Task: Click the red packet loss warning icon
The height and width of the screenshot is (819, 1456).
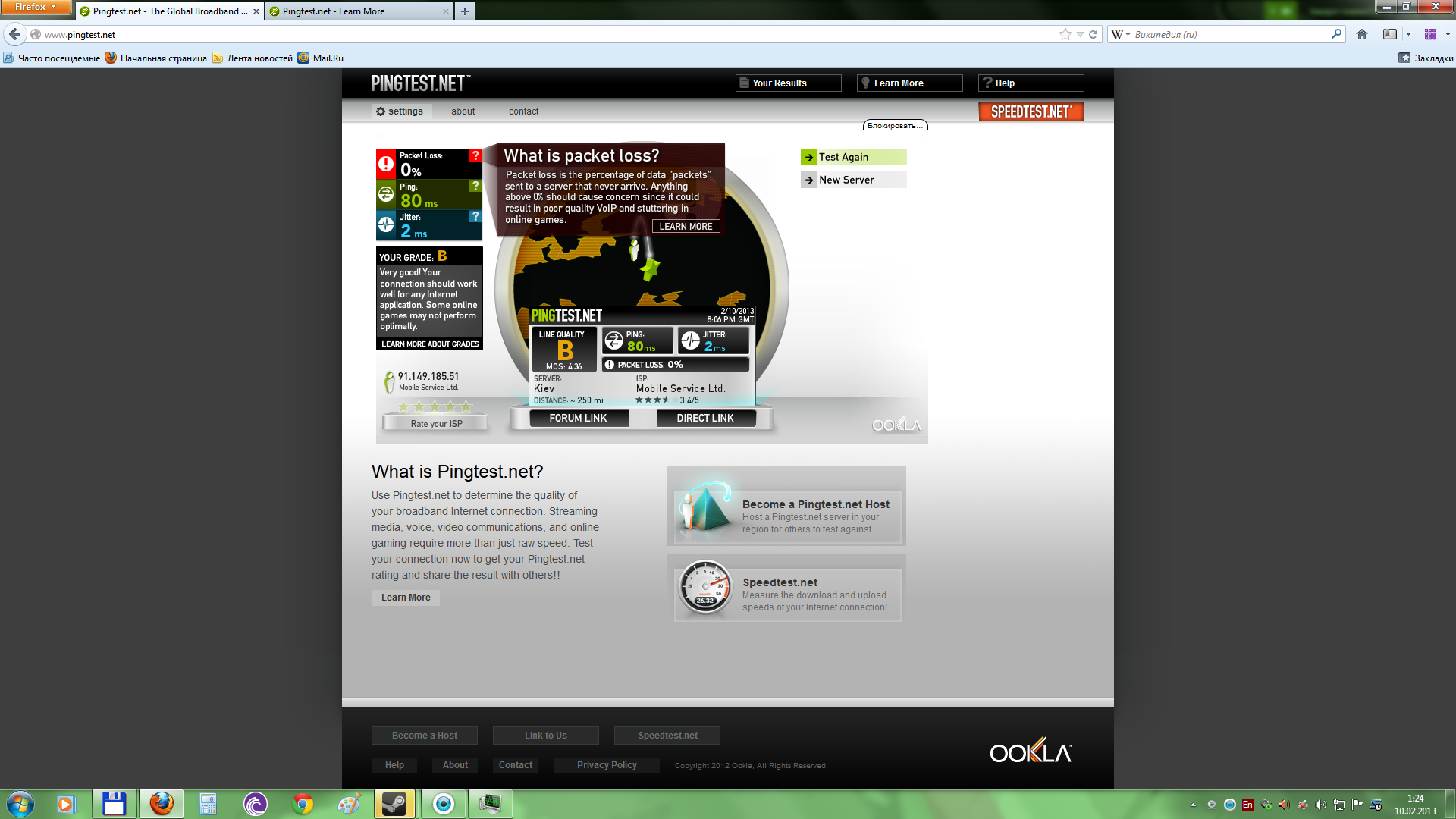Action: [386, 164]
